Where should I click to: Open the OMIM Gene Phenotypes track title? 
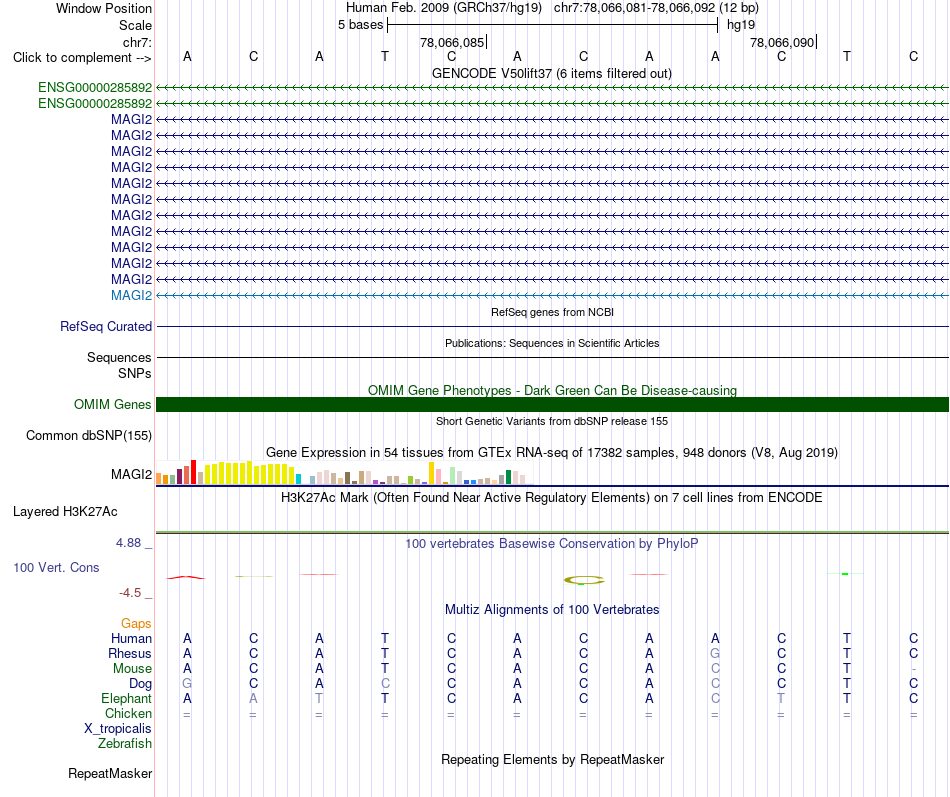pos(552,390)
